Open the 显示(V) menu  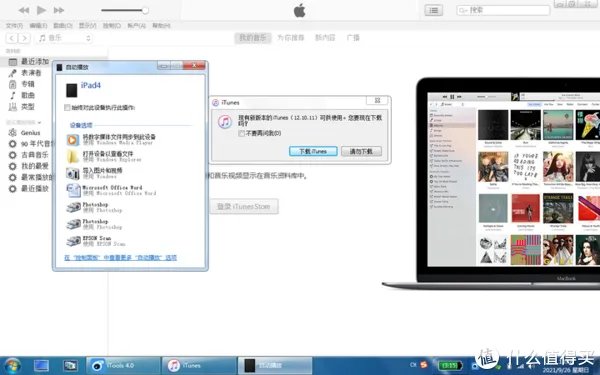click(88, 26)
